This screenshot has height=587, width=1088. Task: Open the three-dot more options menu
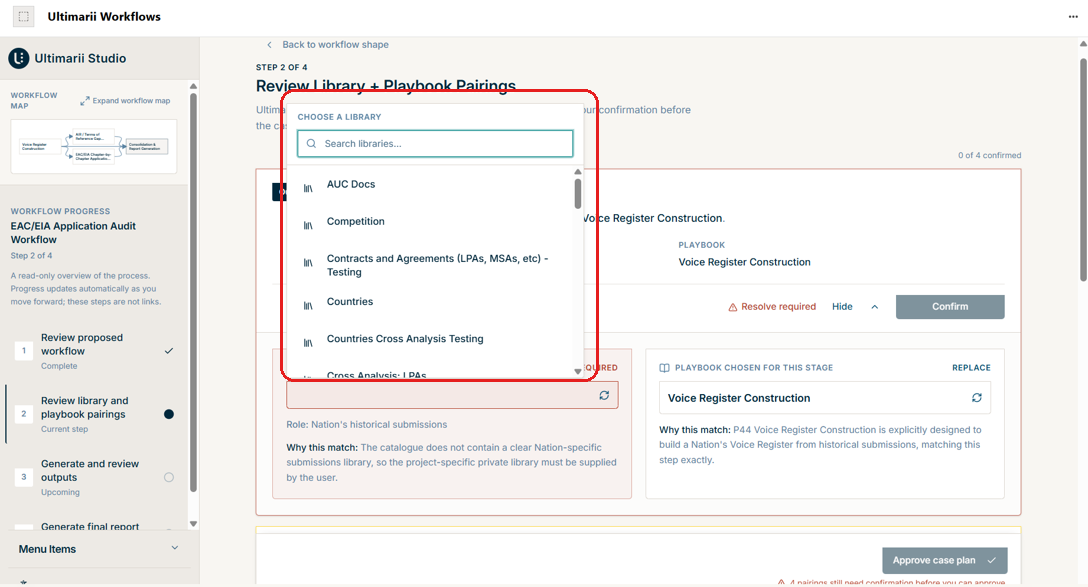1073,17
